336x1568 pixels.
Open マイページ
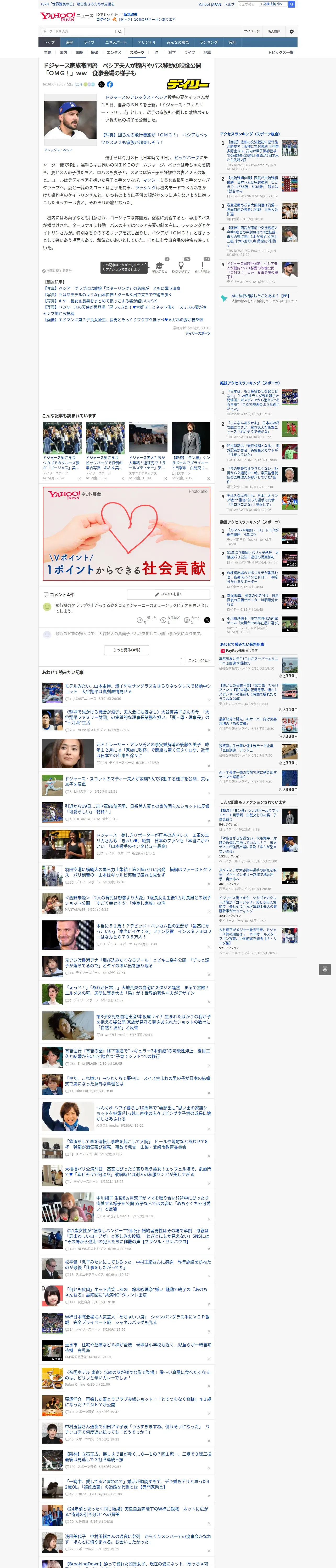pos(251,32)
